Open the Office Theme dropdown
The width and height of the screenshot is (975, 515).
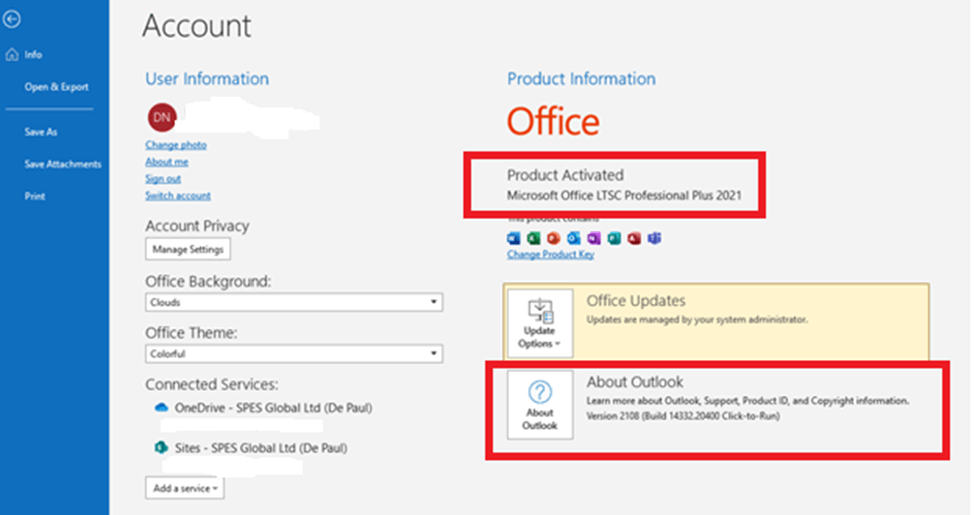pos(294,354)
